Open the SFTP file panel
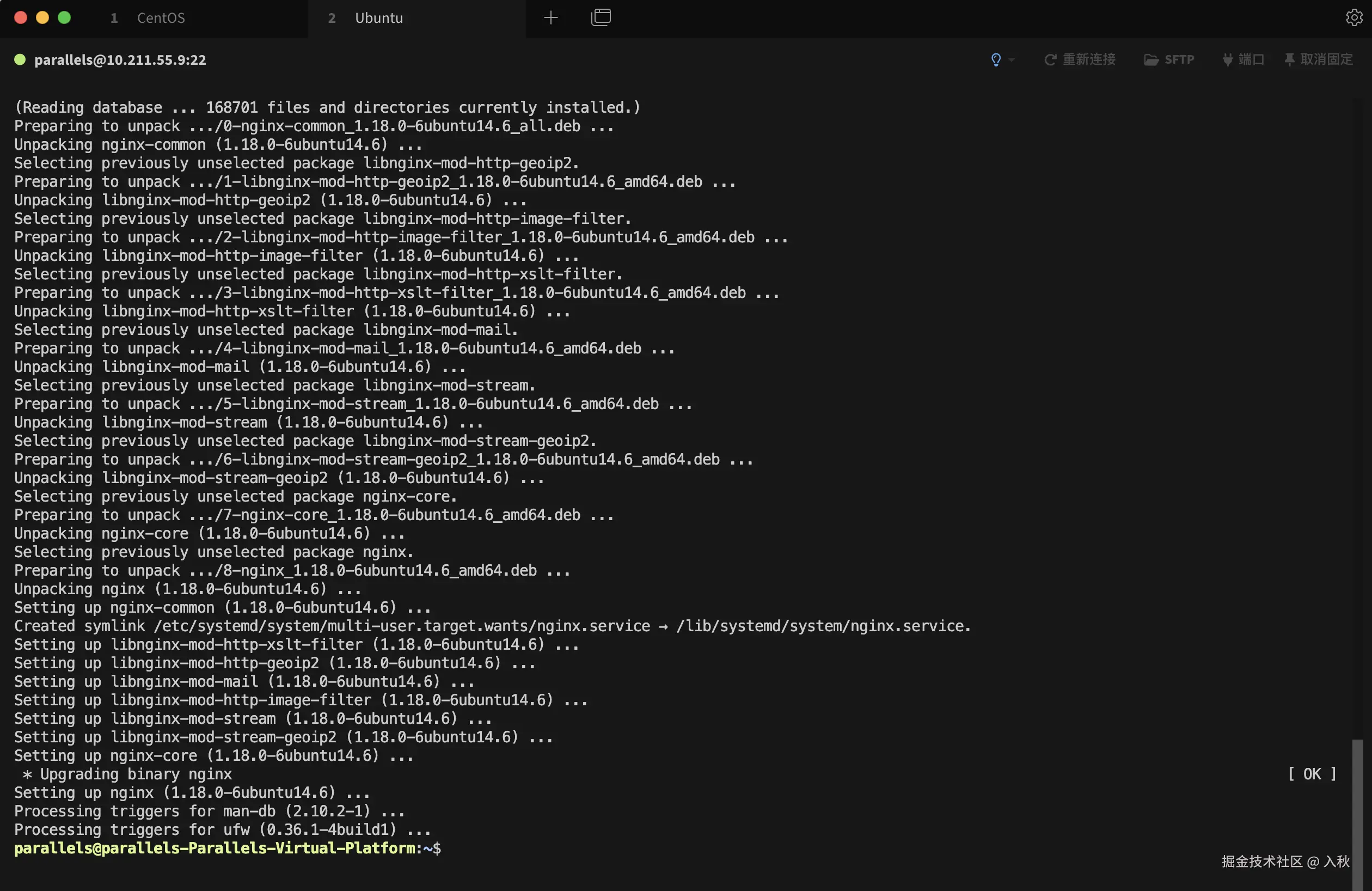The height and width of the screenshot is (891, 1372). pos(1168,60)
